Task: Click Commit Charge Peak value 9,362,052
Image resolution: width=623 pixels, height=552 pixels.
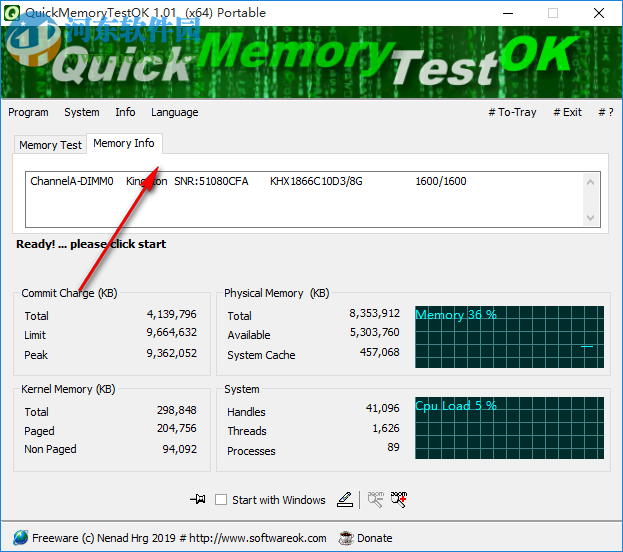Action: coord(172,353)
